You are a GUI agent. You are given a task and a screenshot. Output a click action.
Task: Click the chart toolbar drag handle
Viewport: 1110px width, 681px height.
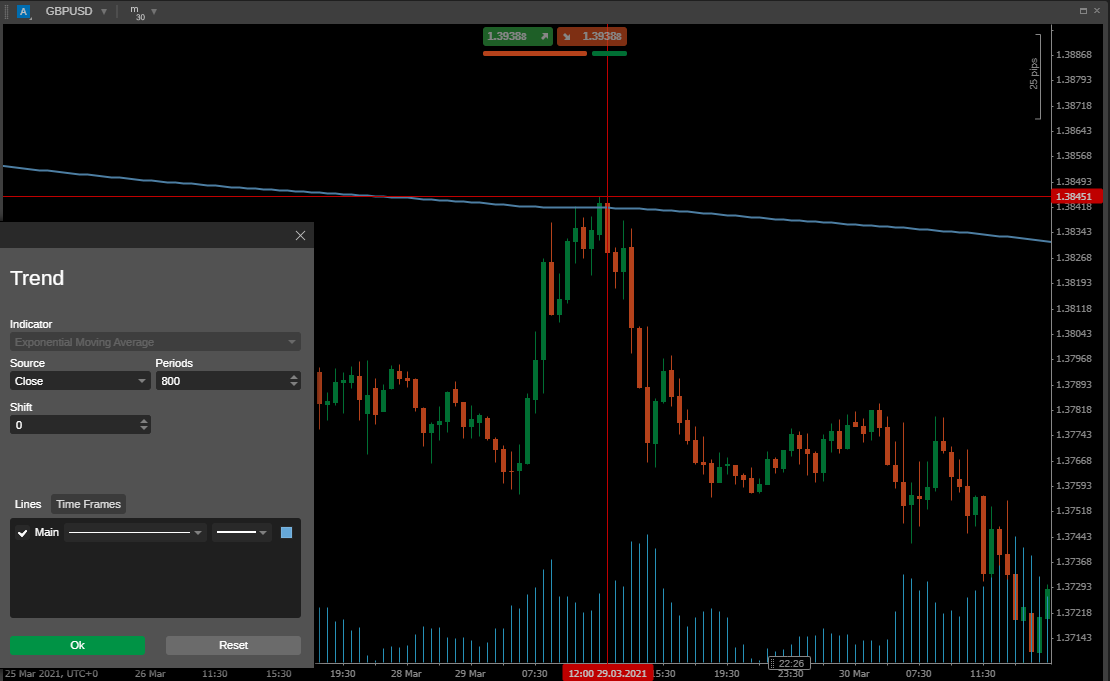pyautogui.click(x=6, y=11)
